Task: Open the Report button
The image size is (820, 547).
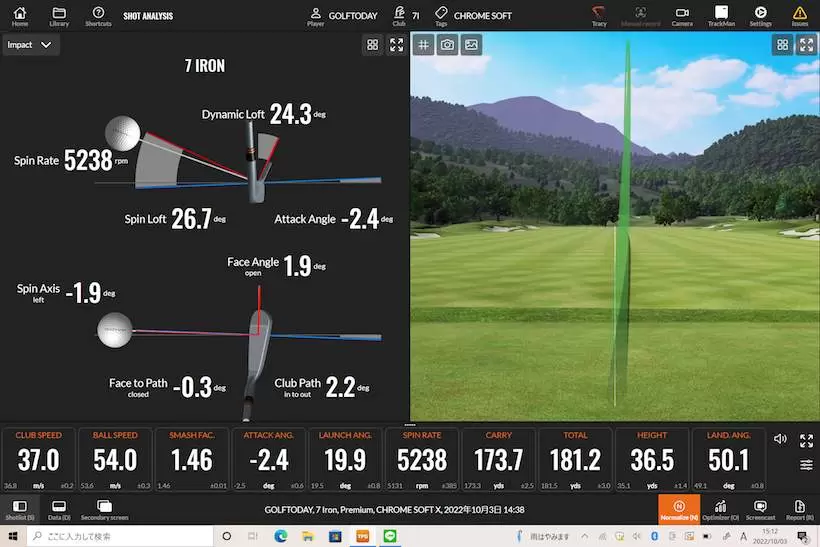Action: tap(799, 509)
